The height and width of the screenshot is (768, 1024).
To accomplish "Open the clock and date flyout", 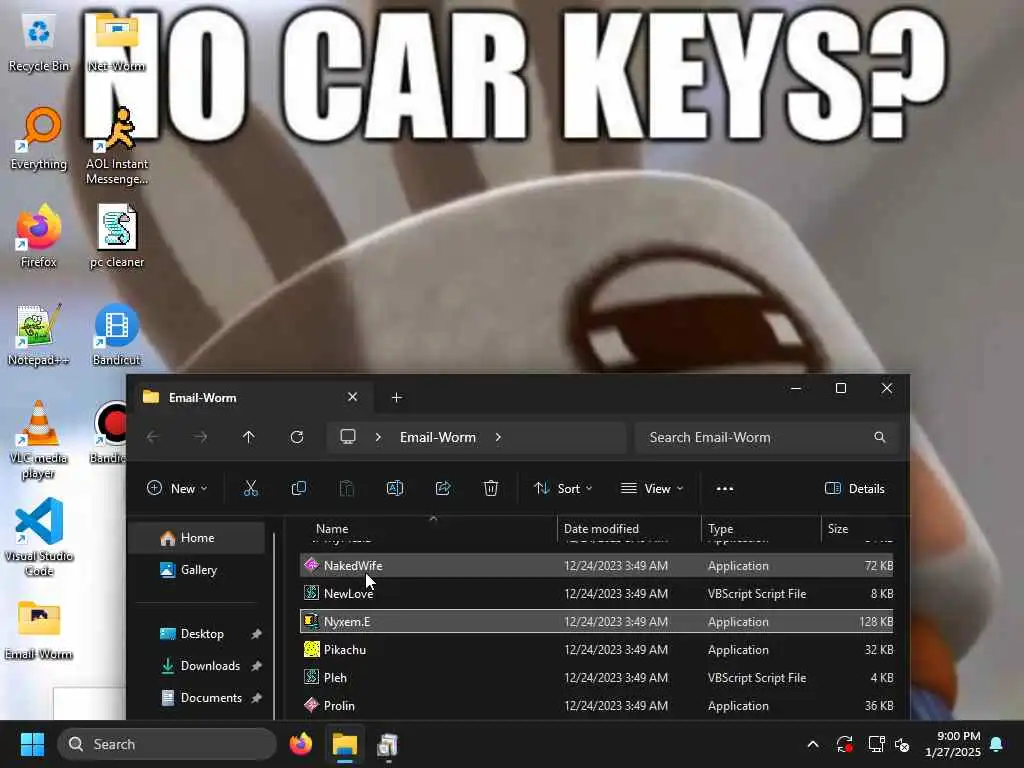I will (953, 744).
